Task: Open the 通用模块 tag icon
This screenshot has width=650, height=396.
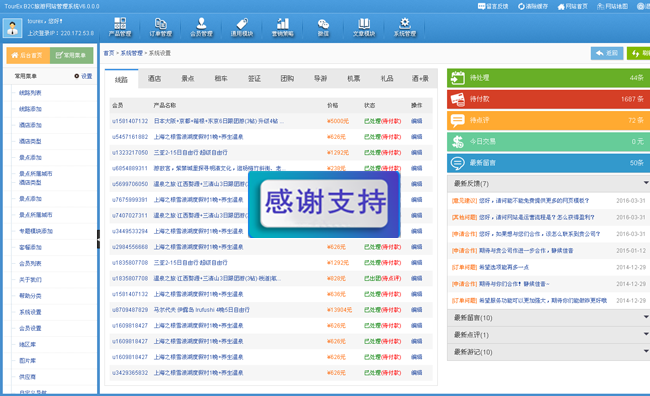Action: [x=242, y=27]
